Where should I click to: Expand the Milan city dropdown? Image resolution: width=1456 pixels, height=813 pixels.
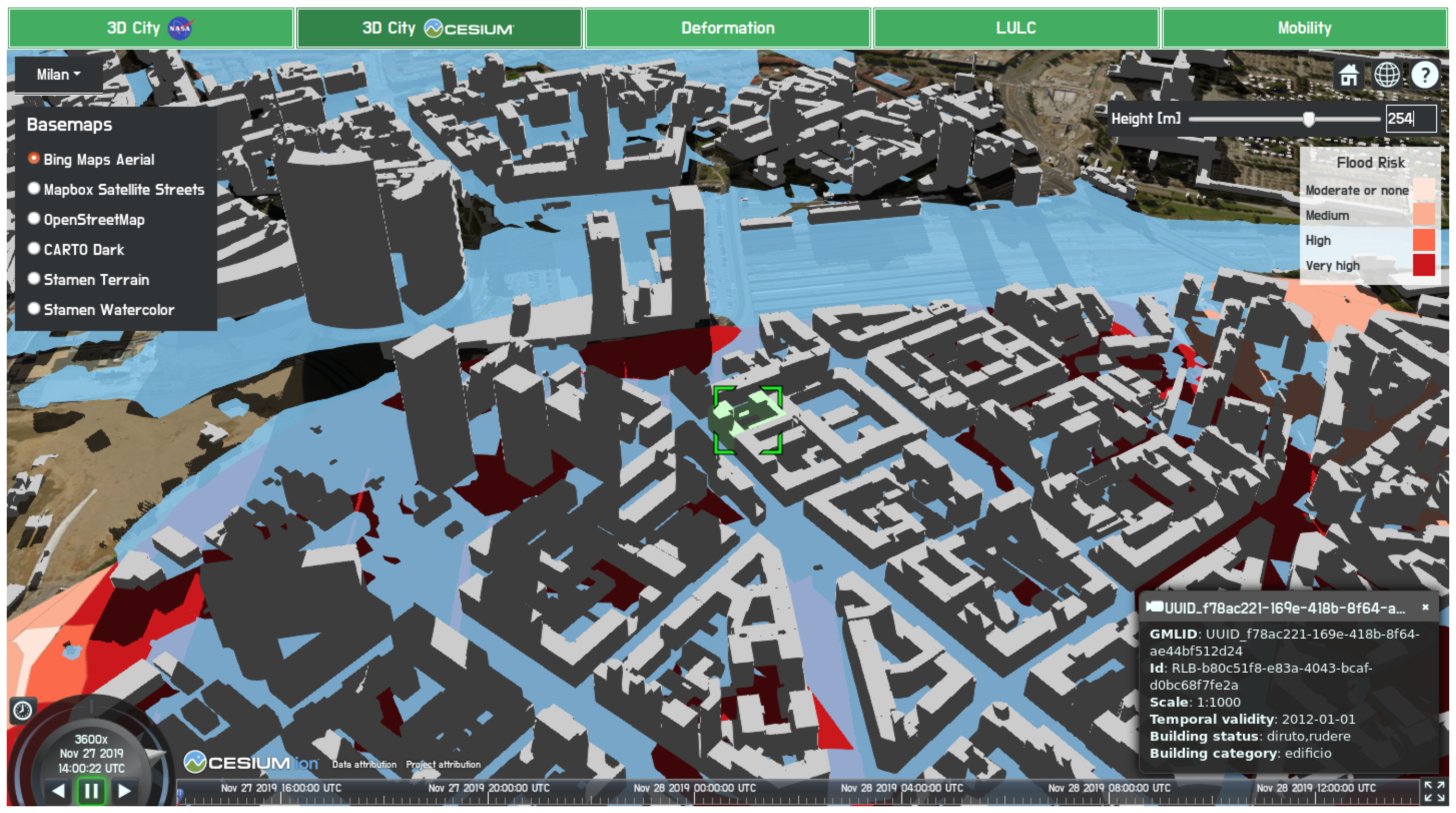click(x=59, y=75)
